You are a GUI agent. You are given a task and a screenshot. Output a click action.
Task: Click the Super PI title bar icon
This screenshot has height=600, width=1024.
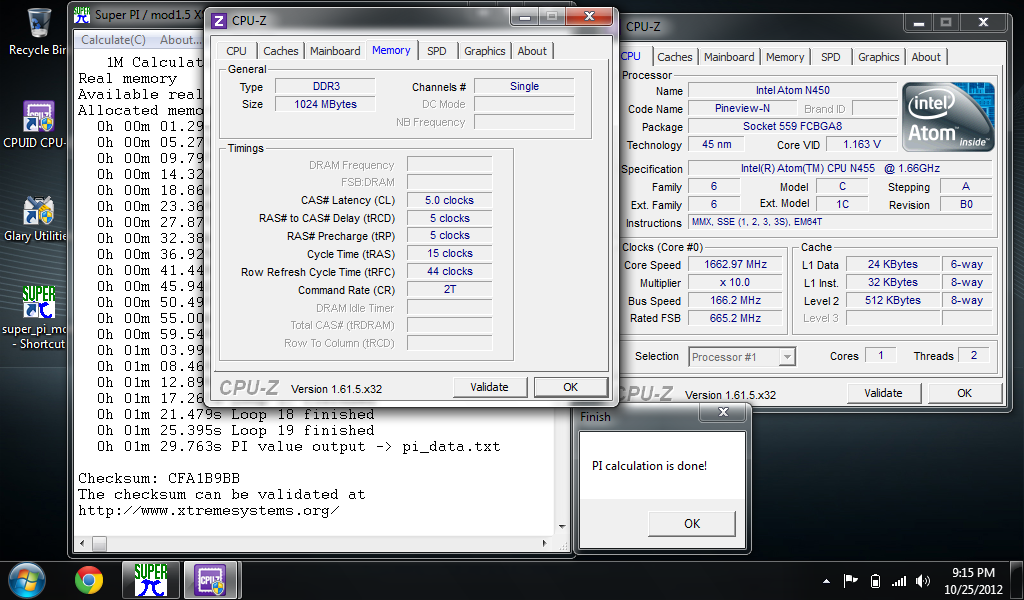82,14
